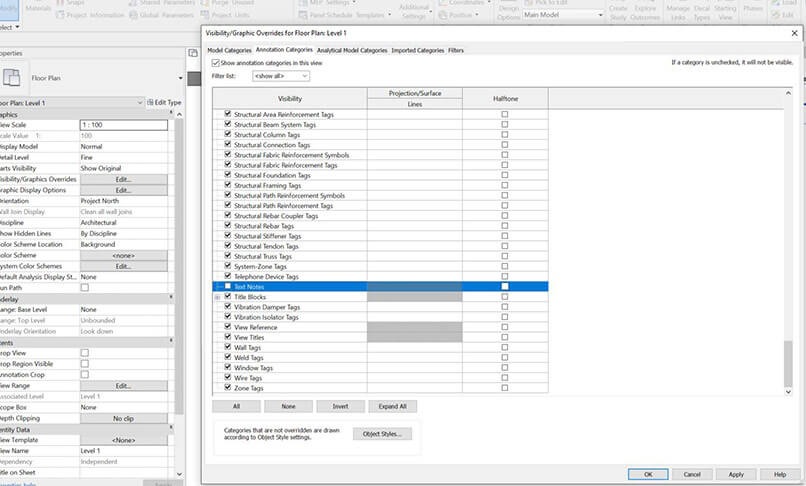Enable visibility checkbox for Text Notes
The image size is (806, 486).
tap(228, 286)
